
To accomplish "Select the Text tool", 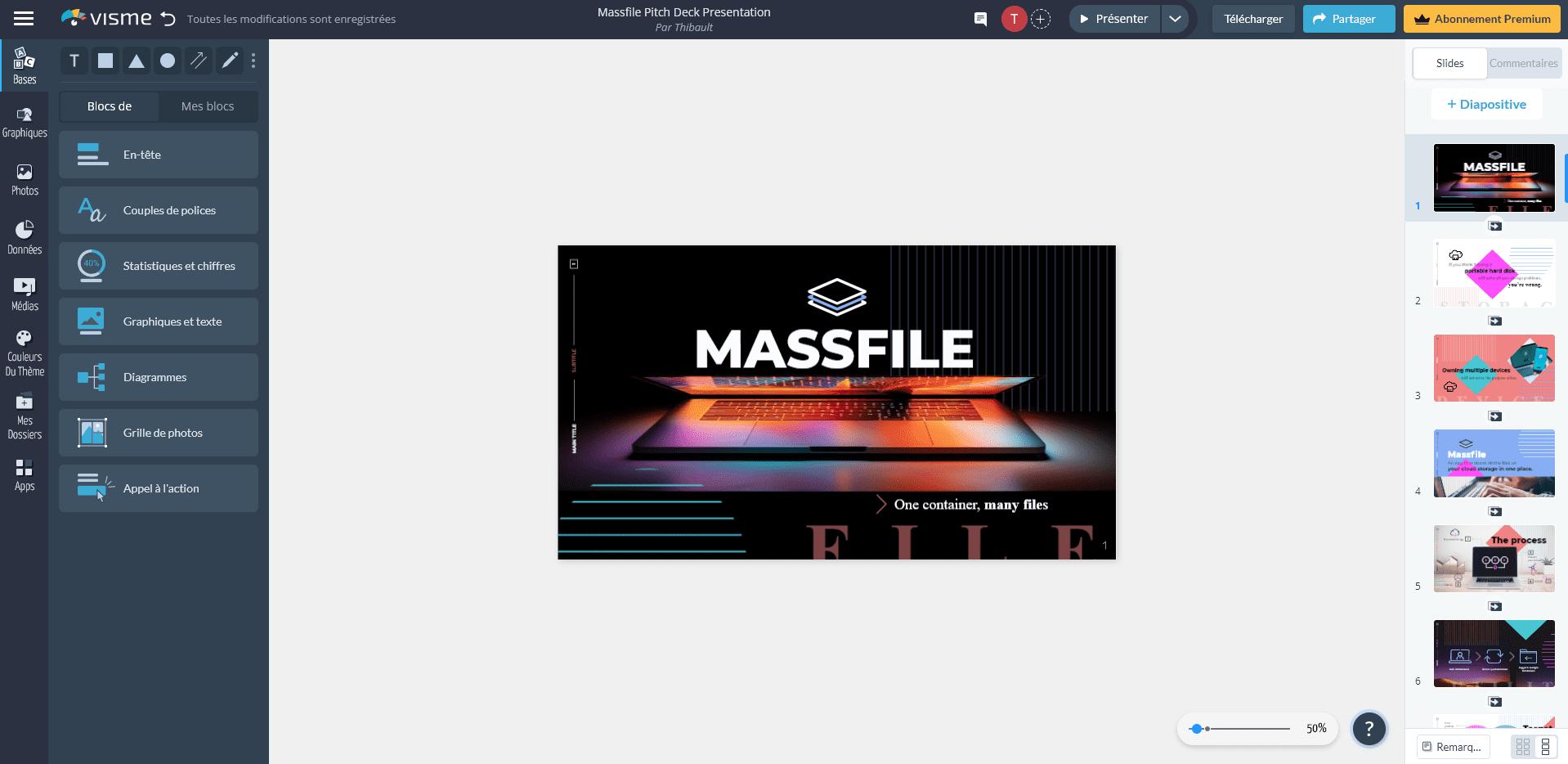I will coord(74,60).
